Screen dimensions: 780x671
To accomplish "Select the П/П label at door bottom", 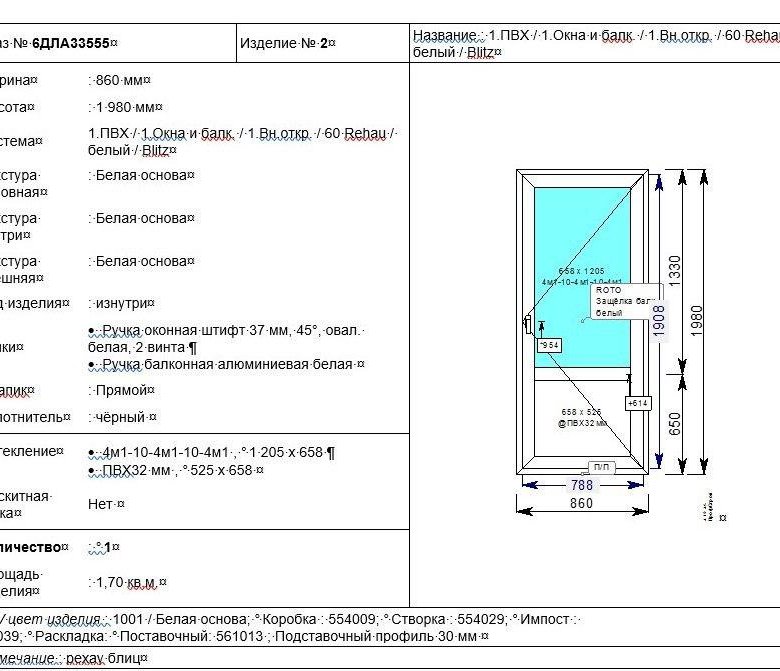I will pyautogui.click(x=600, y=467).
